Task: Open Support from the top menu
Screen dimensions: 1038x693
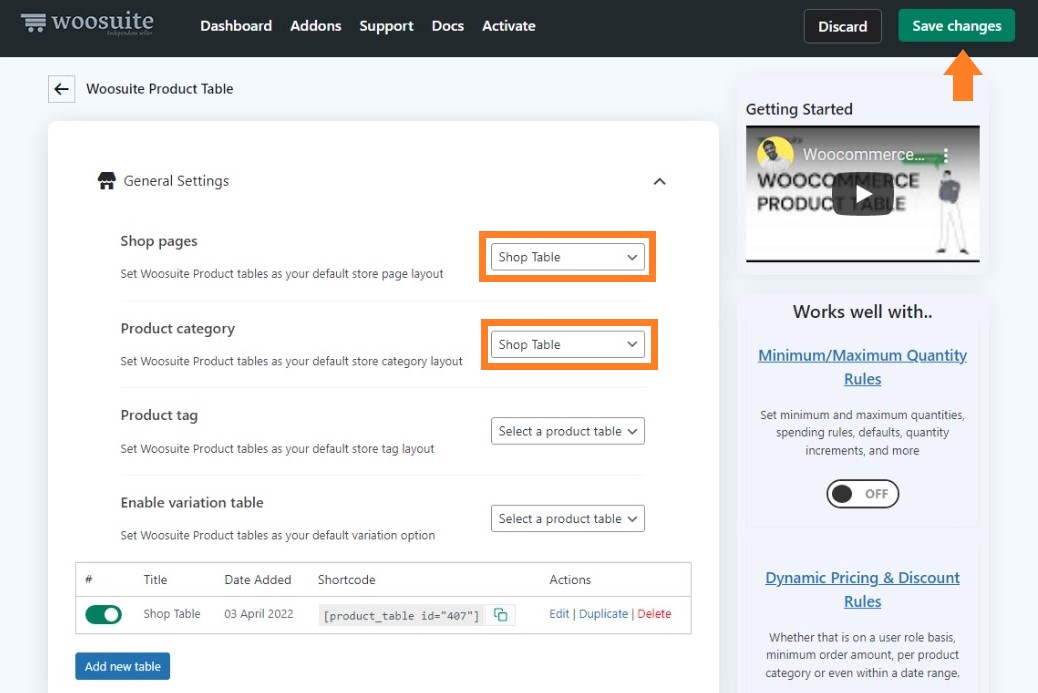Action: (386, 26)
